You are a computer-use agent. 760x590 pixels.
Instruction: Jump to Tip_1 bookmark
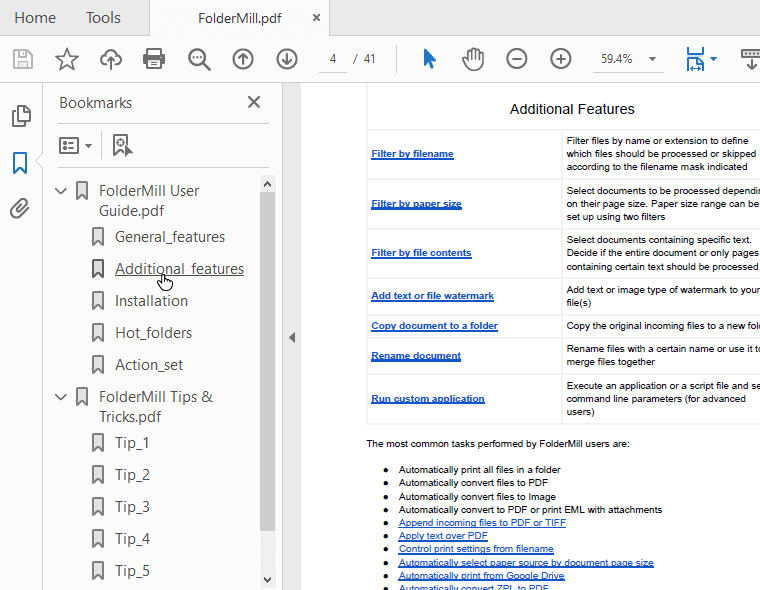click(x=132, y=443)
